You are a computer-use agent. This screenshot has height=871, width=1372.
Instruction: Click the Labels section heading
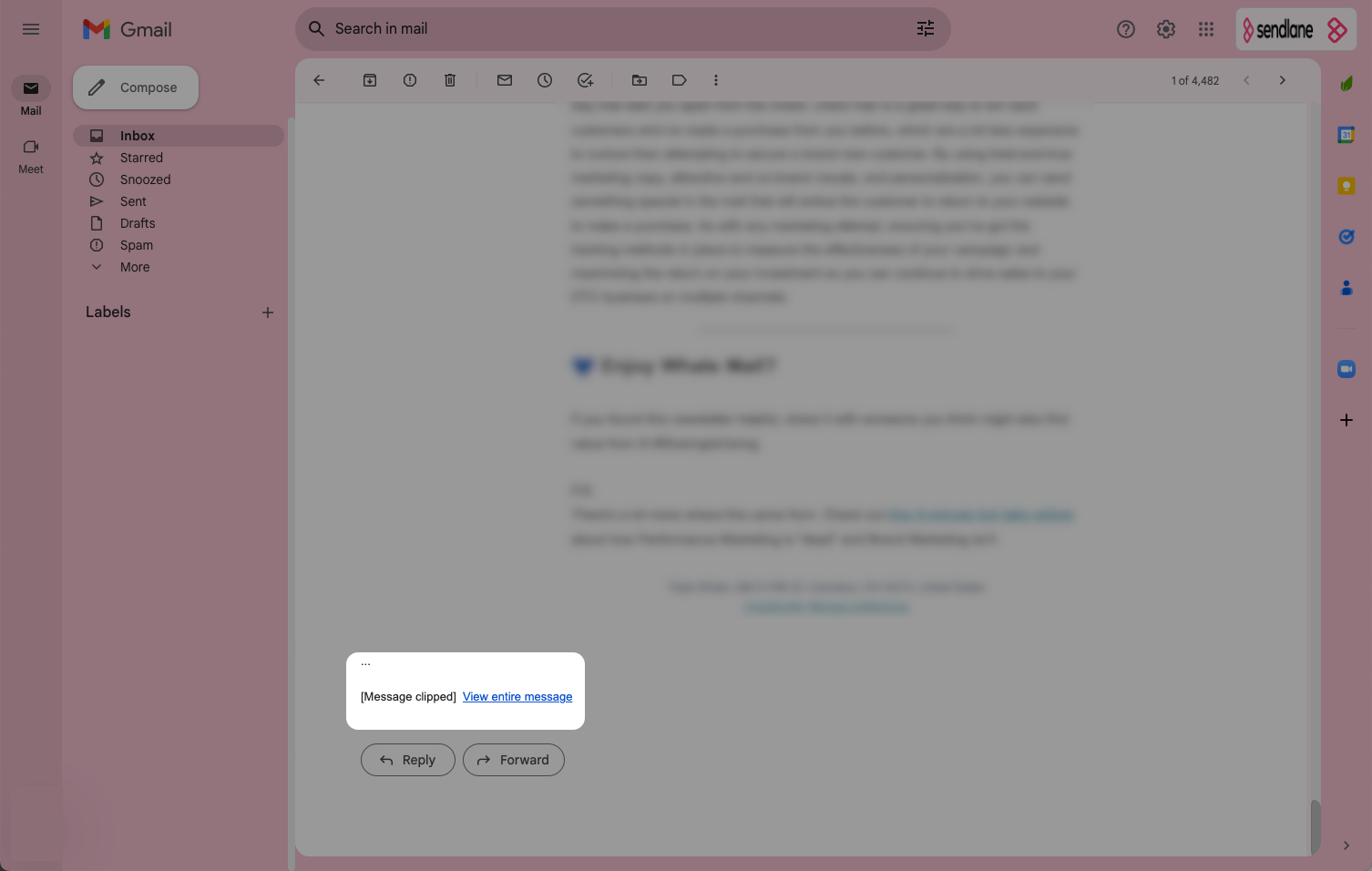[x=108, y=312]
